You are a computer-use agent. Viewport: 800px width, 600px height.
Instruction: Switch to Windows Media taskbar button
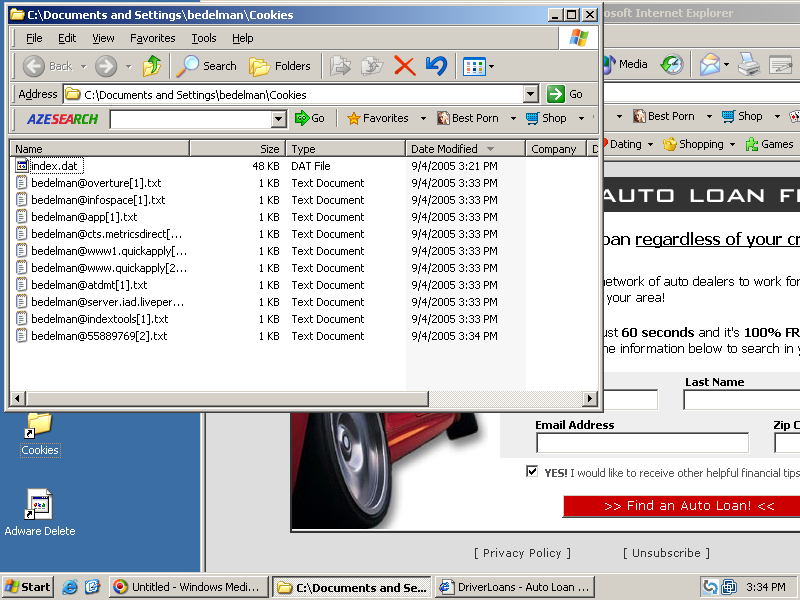pos(188,587)
